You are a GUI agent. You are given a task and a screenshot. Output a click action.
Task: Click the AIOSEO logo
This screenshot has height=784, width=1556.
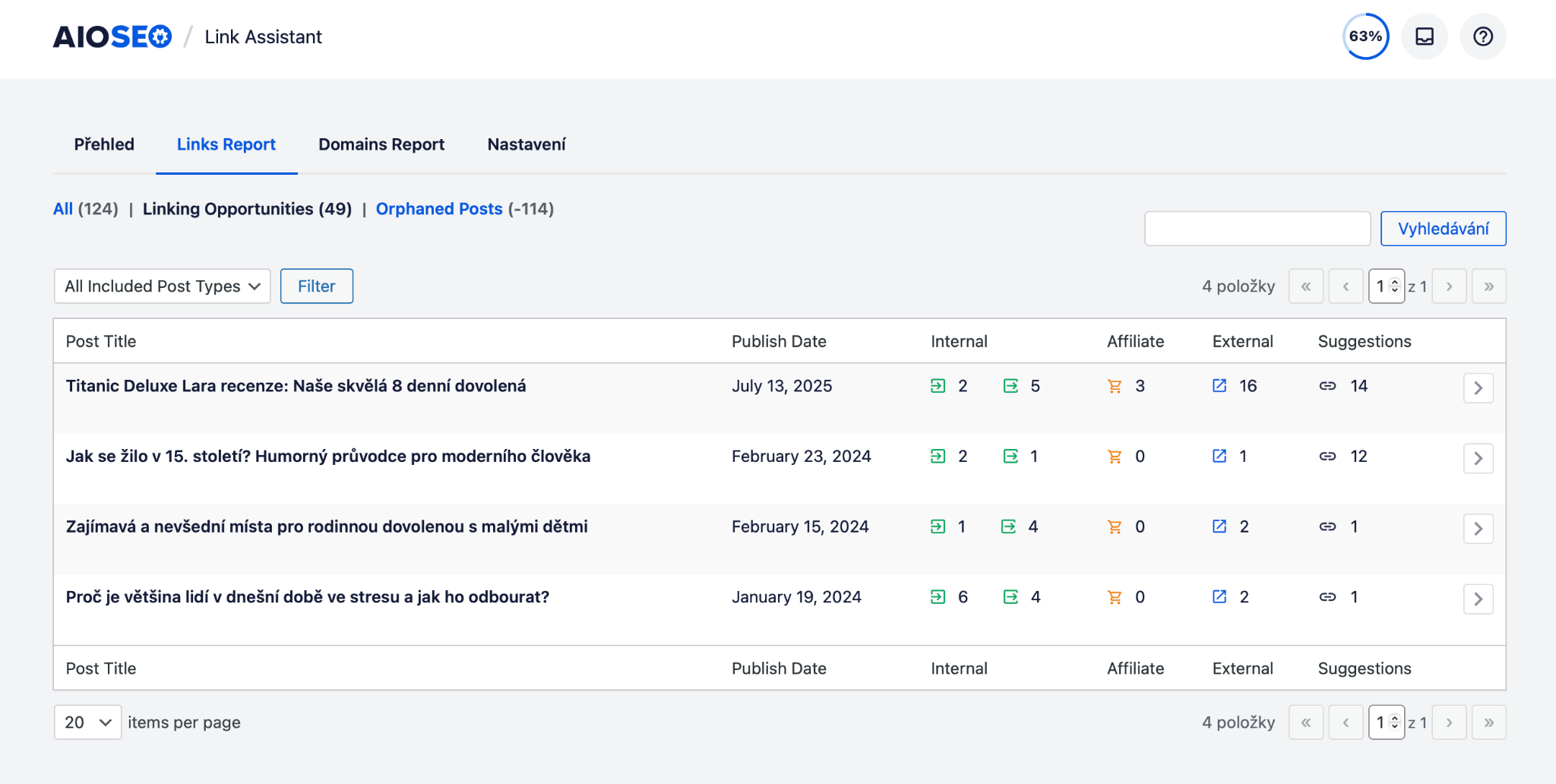(x=112, y=36)
